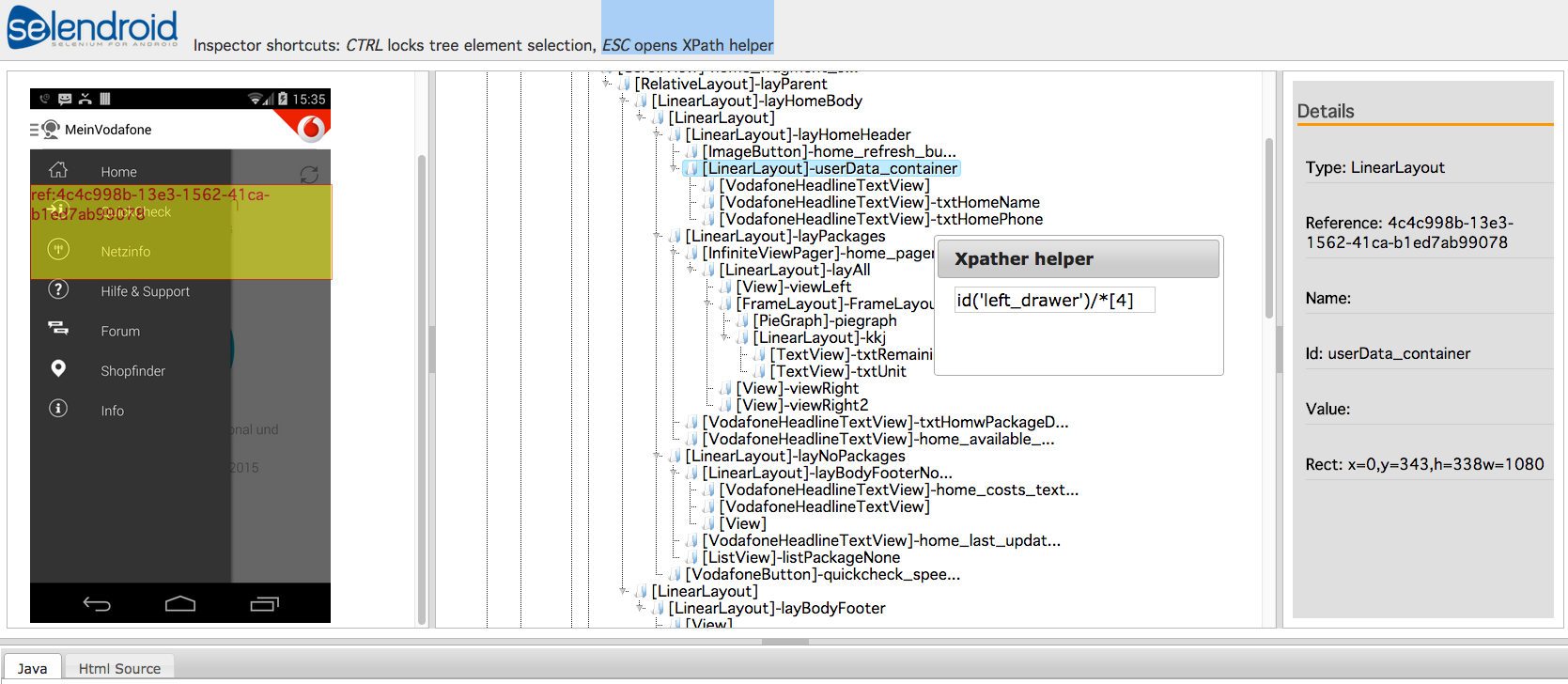This screenshot has height=684, width=1568.
Task: Click the node icon of TextView-txtUnit
Action: [x=759, y=372]
